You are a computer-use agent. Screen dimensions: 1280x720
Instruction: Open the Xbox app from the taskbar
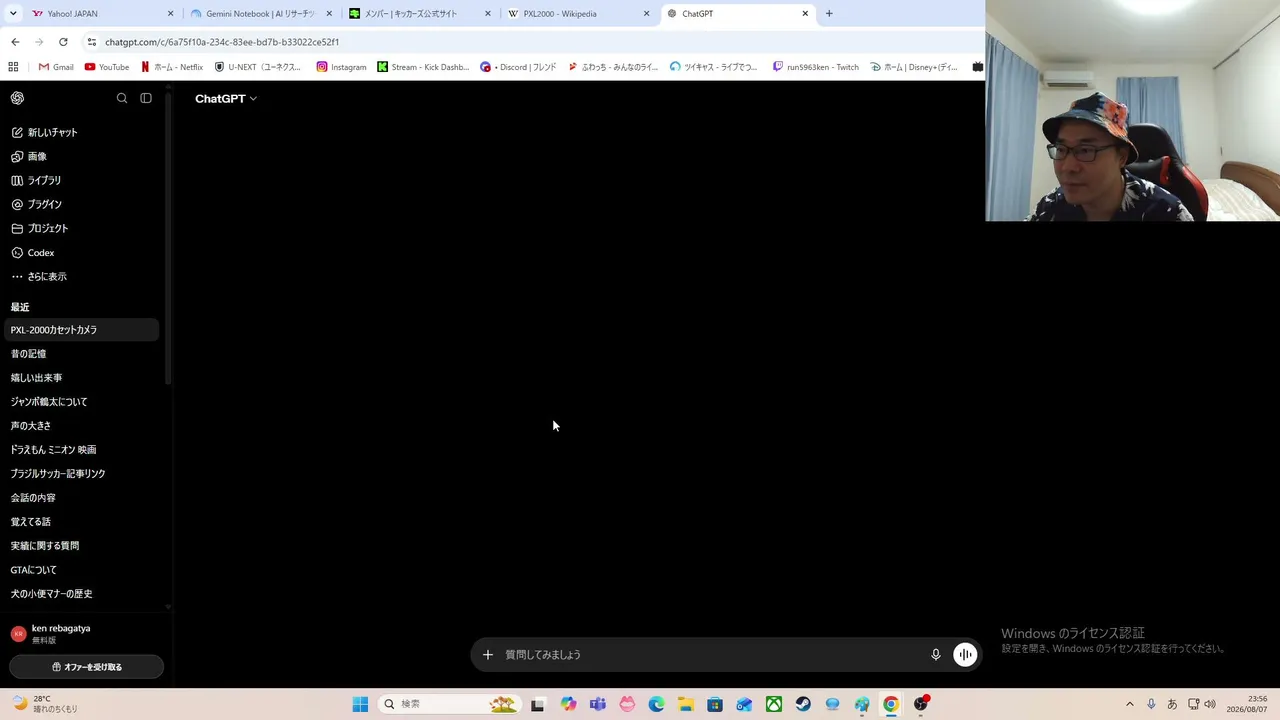[774, 704]
